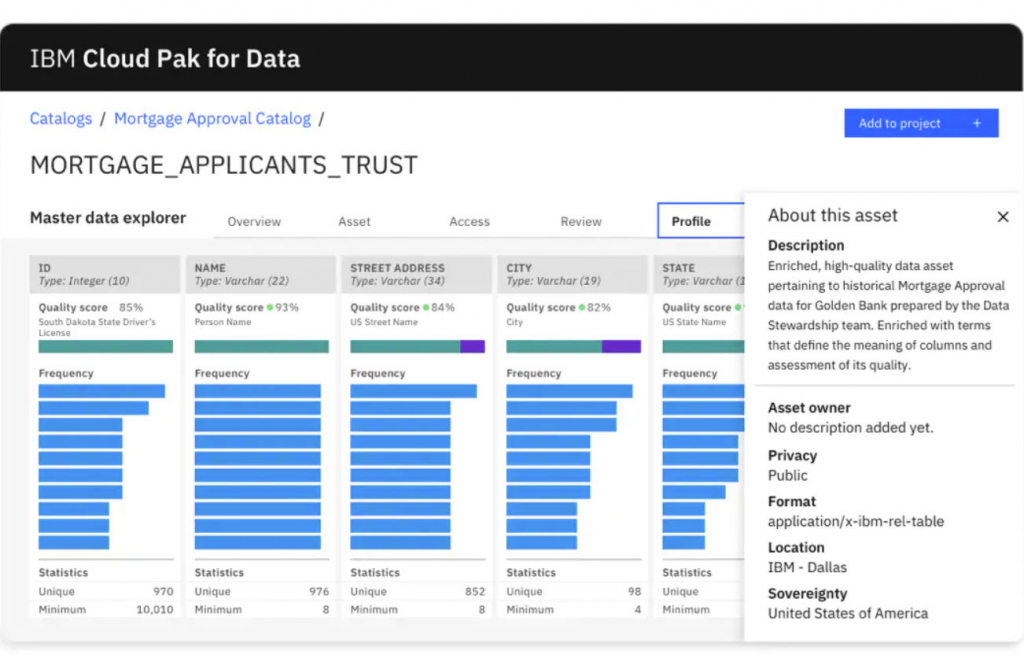Click the 'About this asset' panel heading
The height and width of the screenshot is (669, 1024).
[x=833, y=216]
